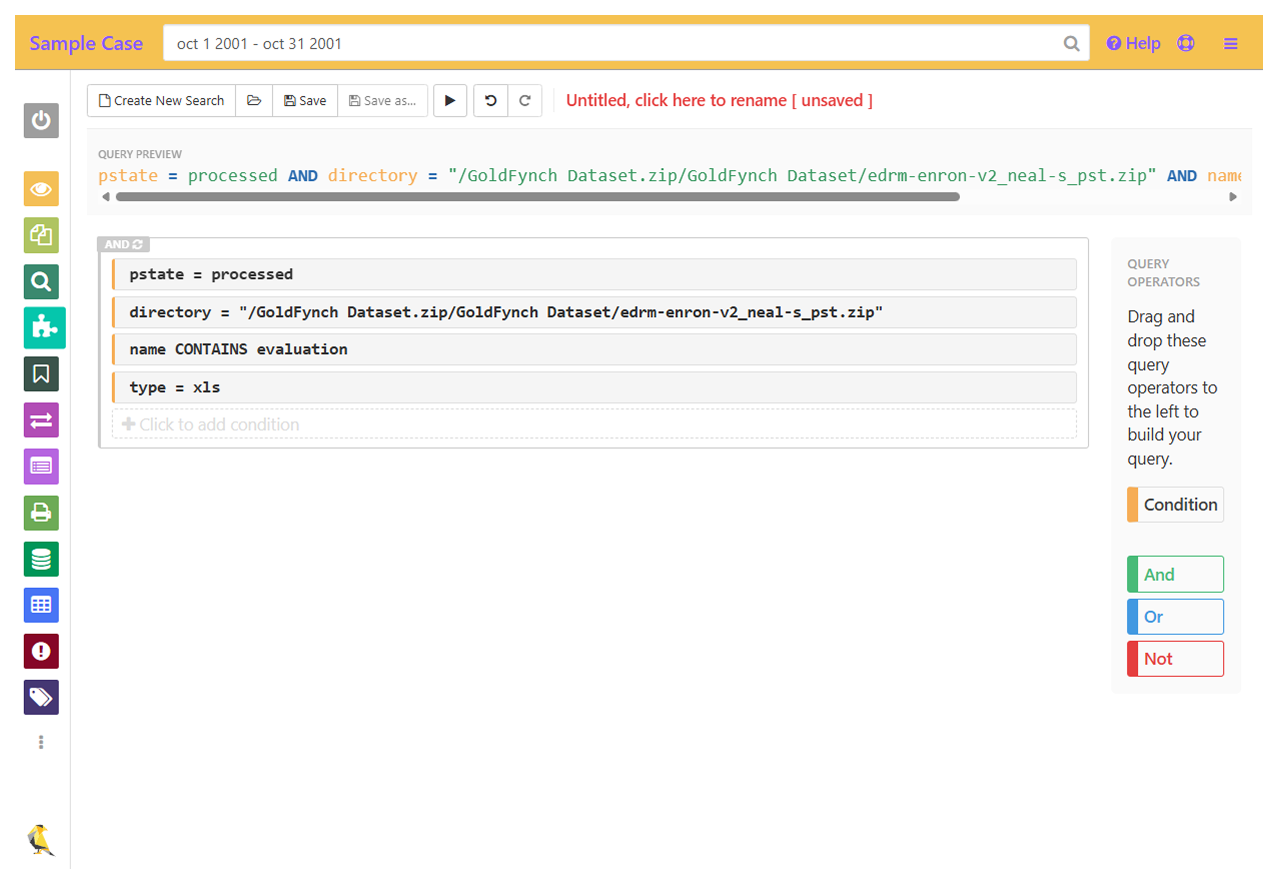Screen dimensions: 1278x884
Task: Open the bookmark icon in sidebar
Action: [41, 374]
